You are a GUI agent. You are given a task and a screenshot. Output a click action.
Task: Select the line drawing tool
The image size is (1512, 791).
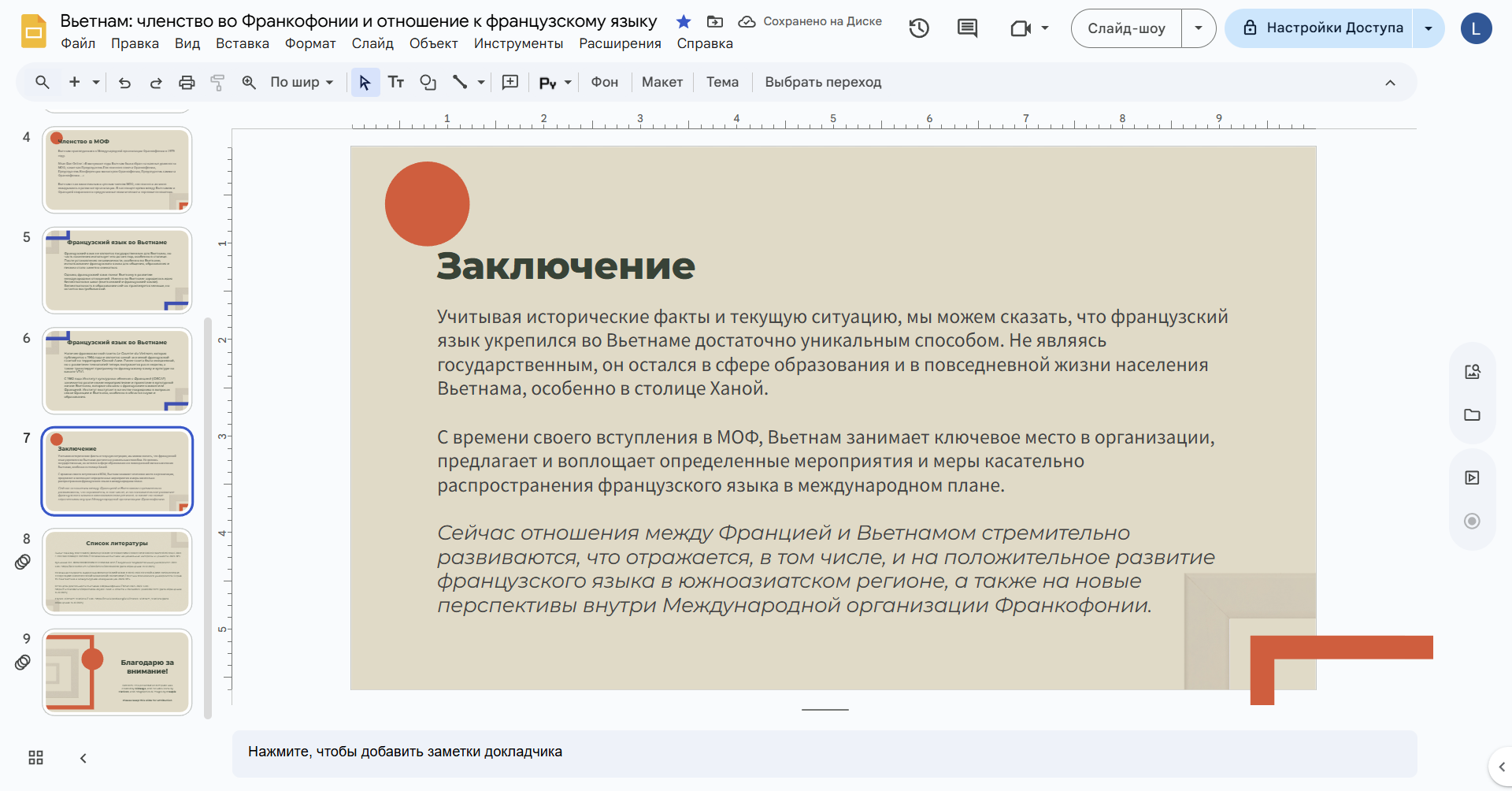(461, 82)
